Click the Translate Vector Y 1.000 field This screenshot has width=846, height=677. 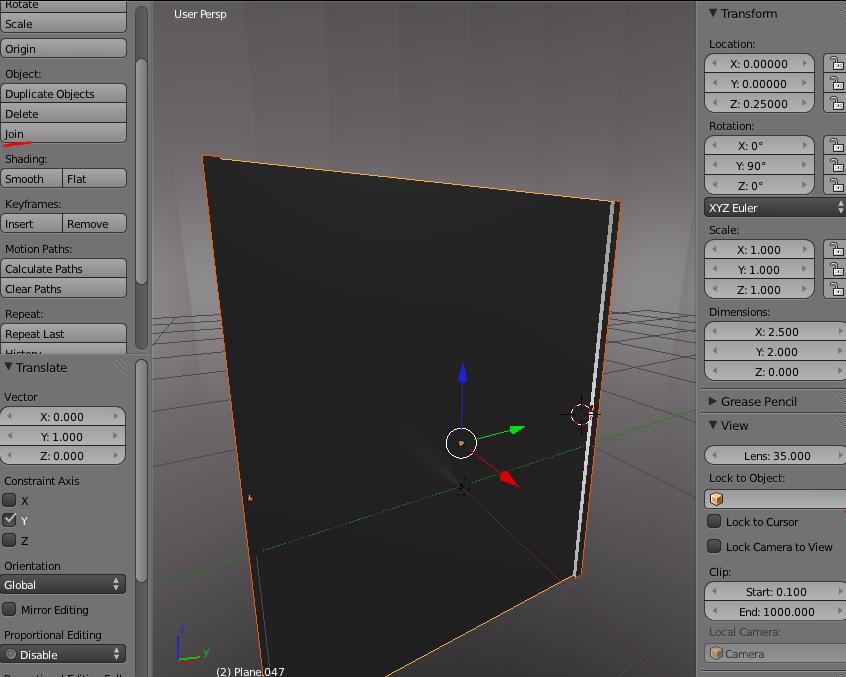(63, 436)
